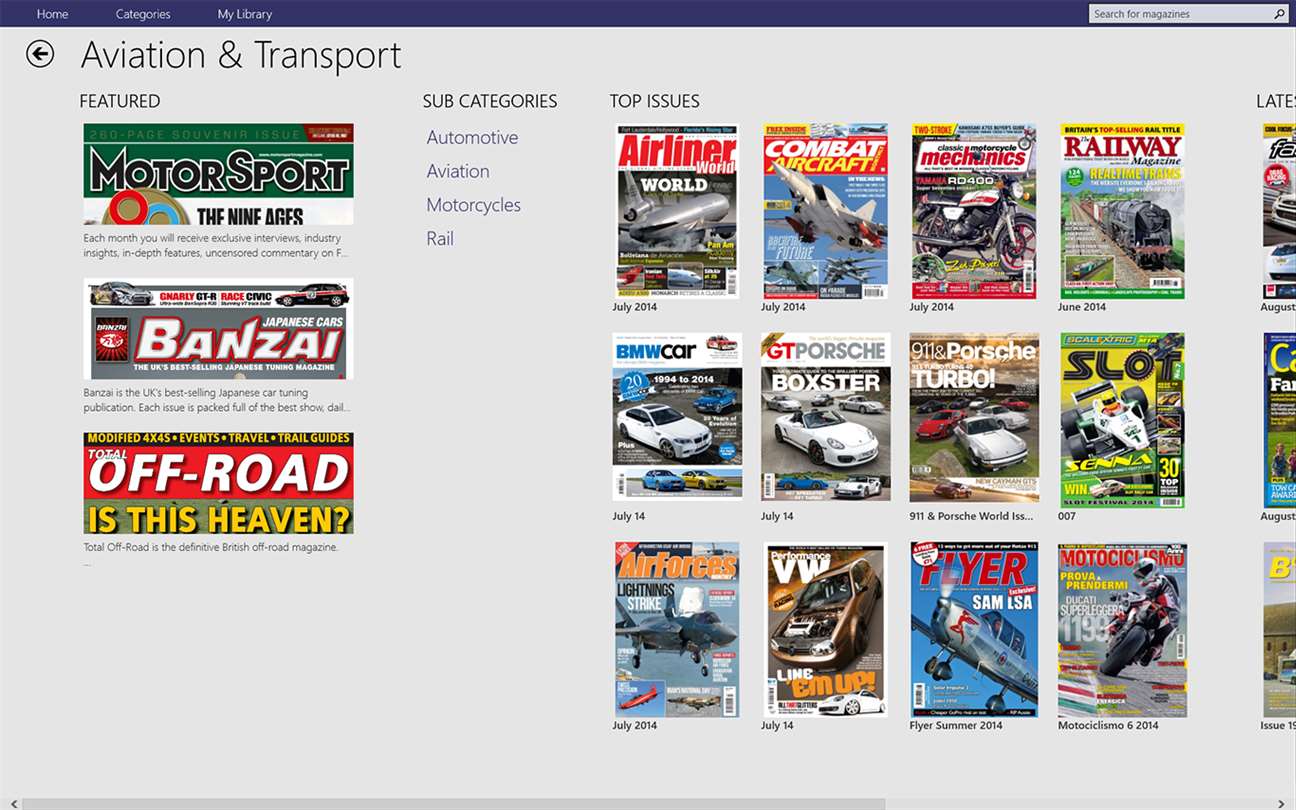Click the '911 & Porsche World Iss...' caption
The height and width of the screenshot is (810, 1296).
click(971, 517)
